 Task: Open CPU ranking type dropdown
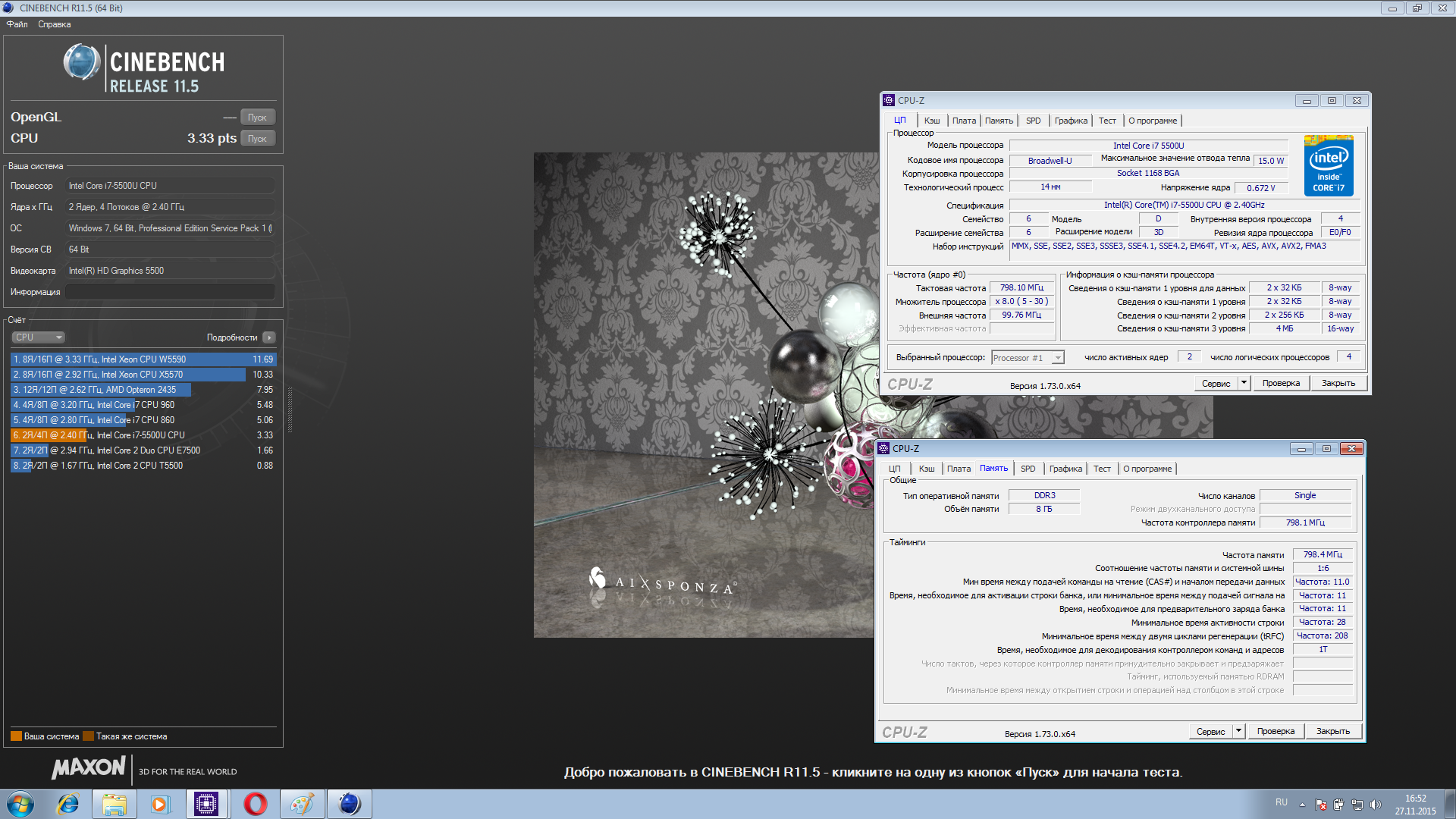click(x=38, y=337)
